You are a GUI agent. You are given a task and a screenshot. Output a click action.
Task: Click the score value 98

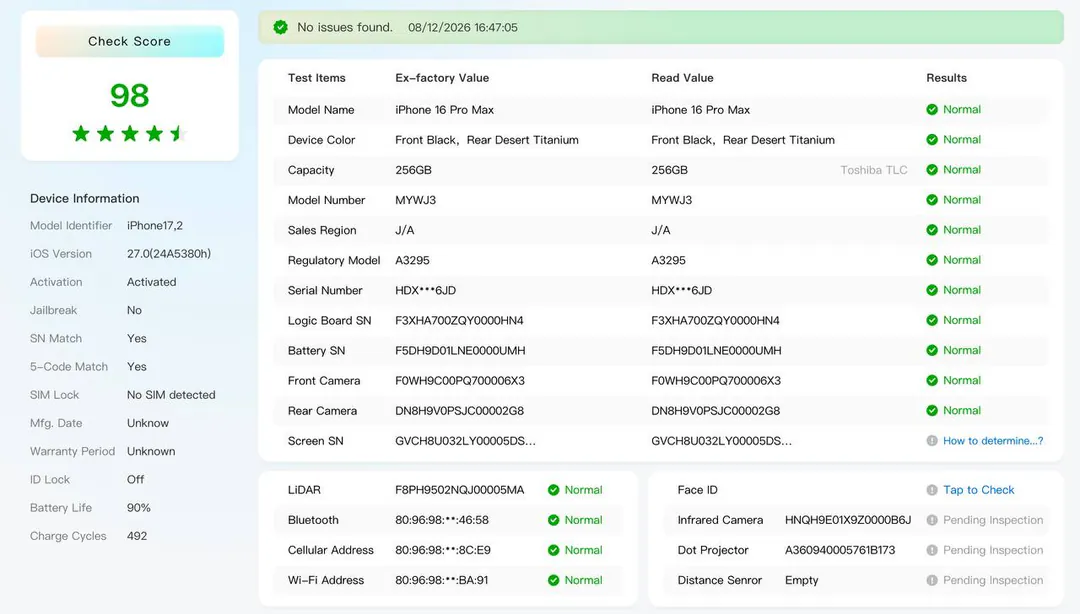[129, 95]
